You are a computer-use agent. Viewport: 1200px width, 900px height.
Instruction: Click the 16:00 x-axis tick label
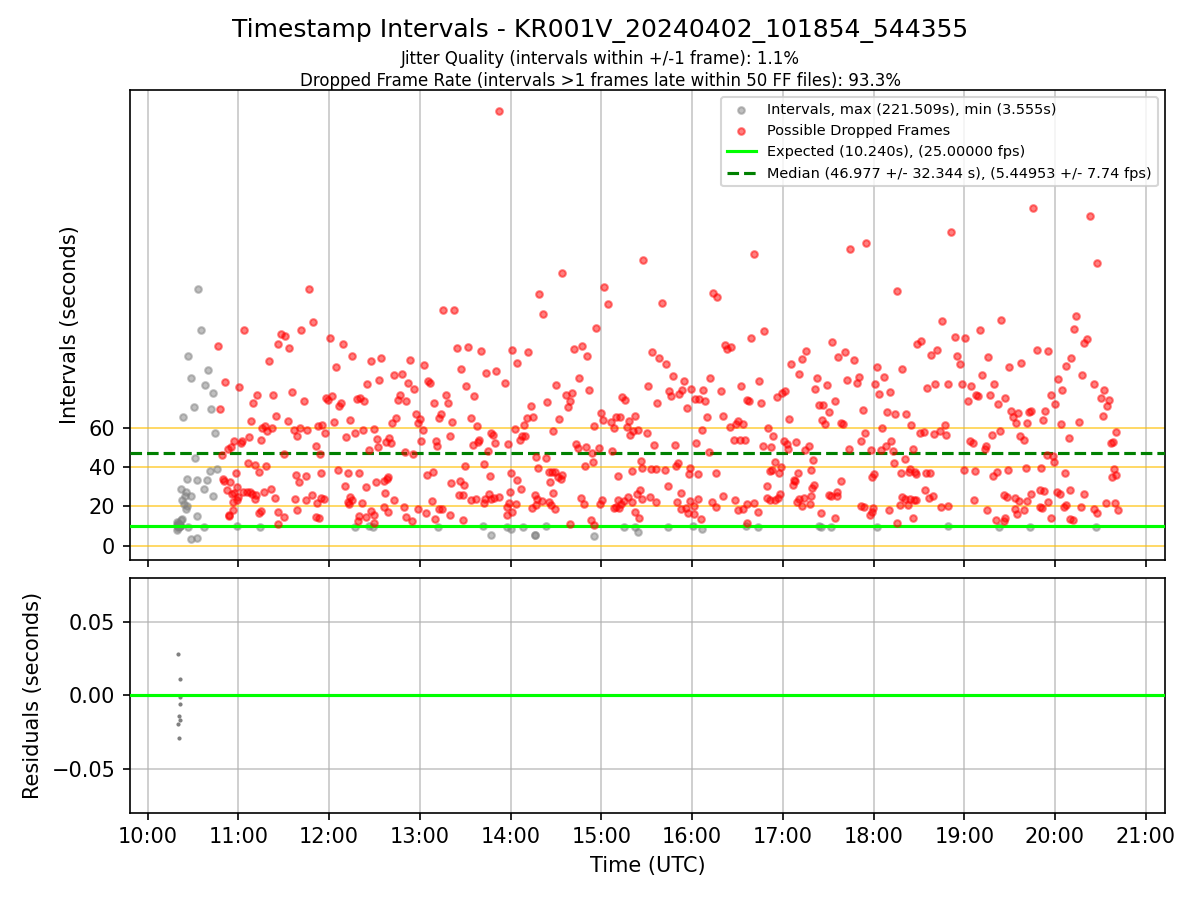pos(692,835)
